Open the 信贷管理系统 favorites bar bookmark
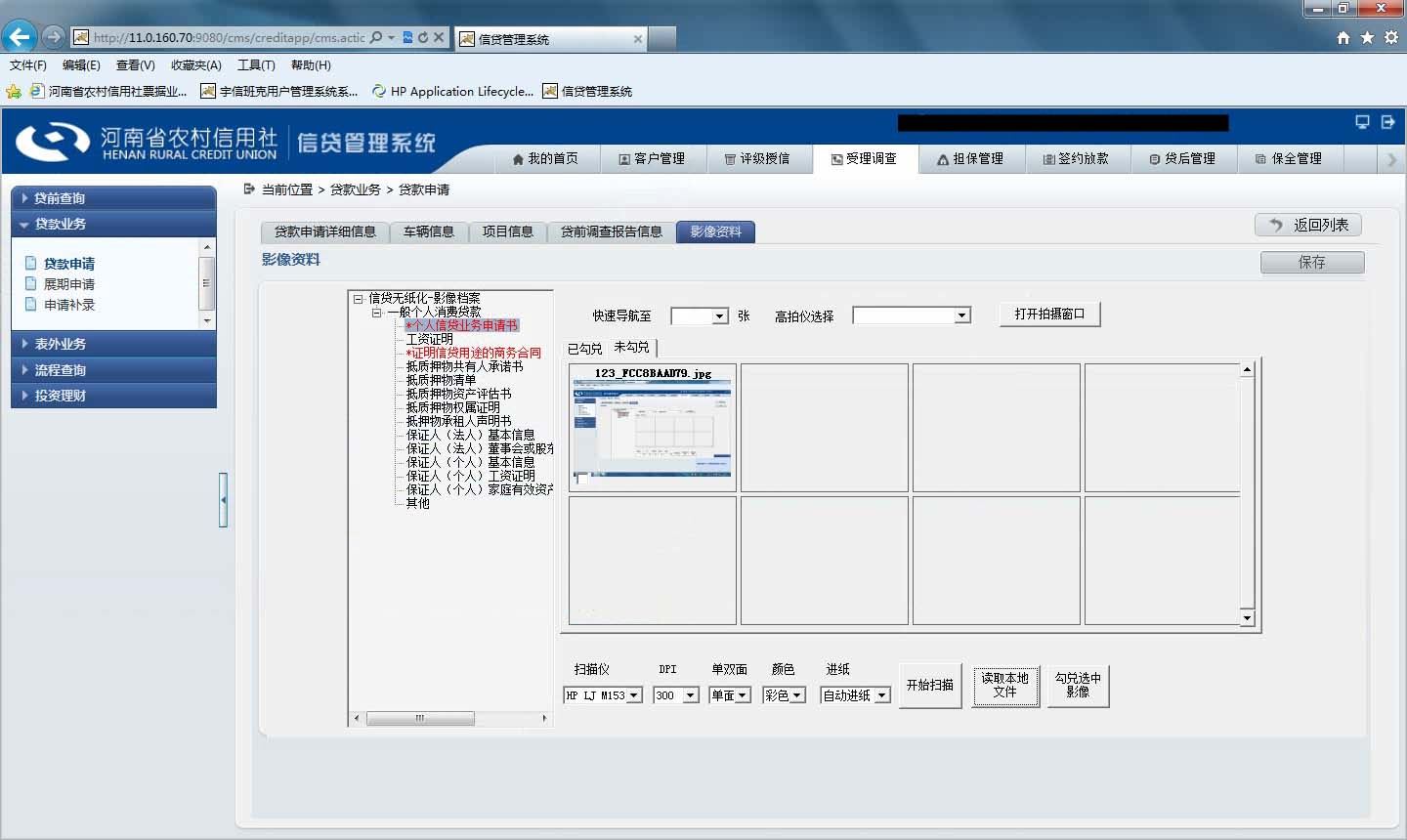Image resolution: width=1407 pixels, height=840 pixels. (x=587, y=92)
